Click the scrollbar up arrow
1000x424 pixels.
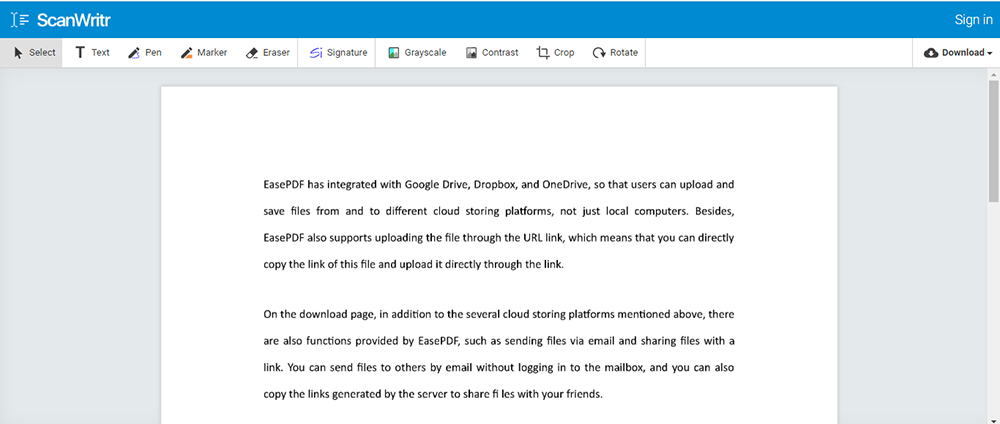993,75
